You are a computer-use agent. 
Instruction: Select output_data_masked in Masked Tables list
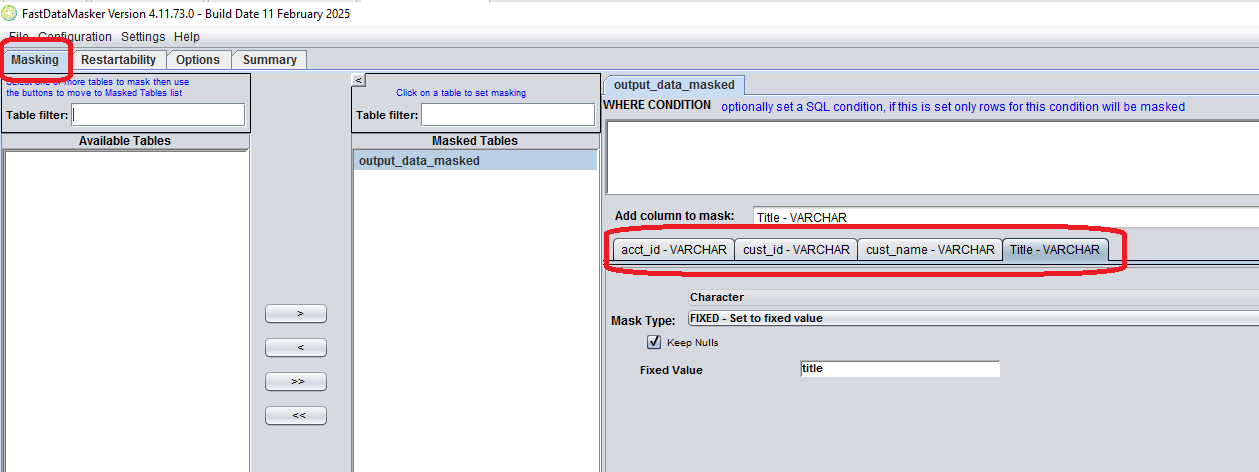(475, 160)
